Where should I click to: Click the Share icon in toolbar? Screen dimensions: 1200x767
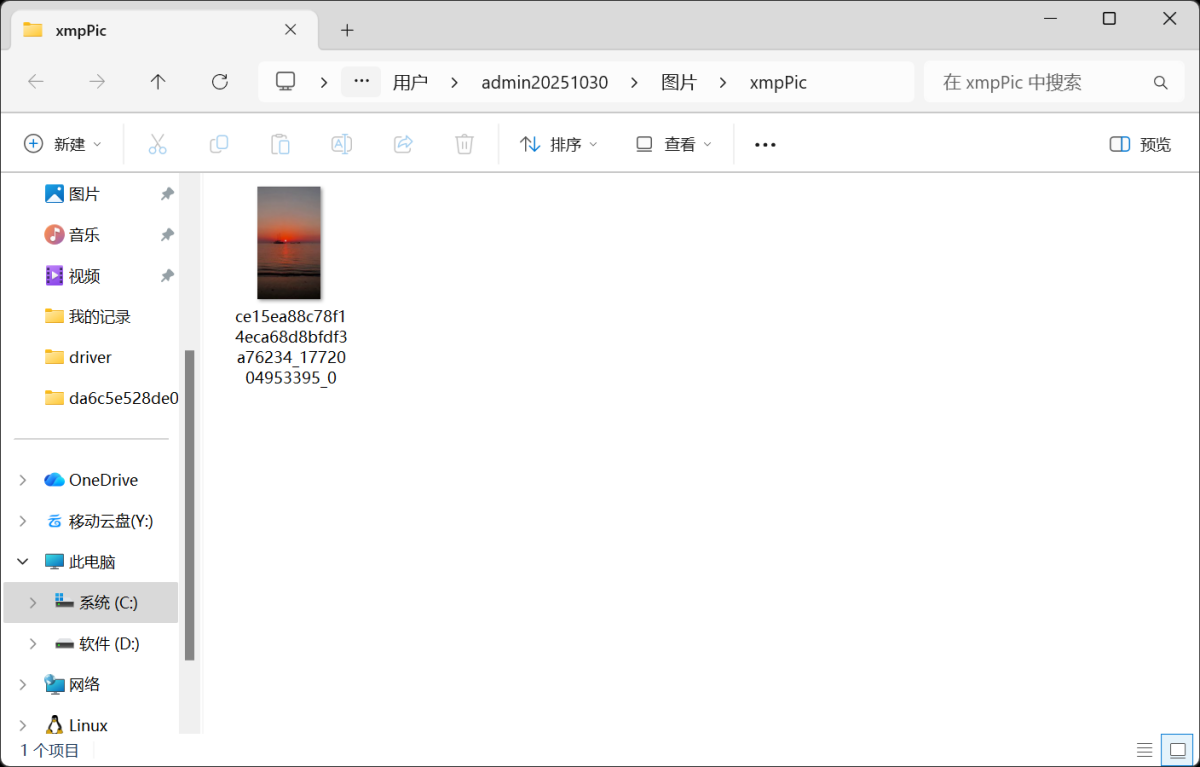click(x=403, y=144)
